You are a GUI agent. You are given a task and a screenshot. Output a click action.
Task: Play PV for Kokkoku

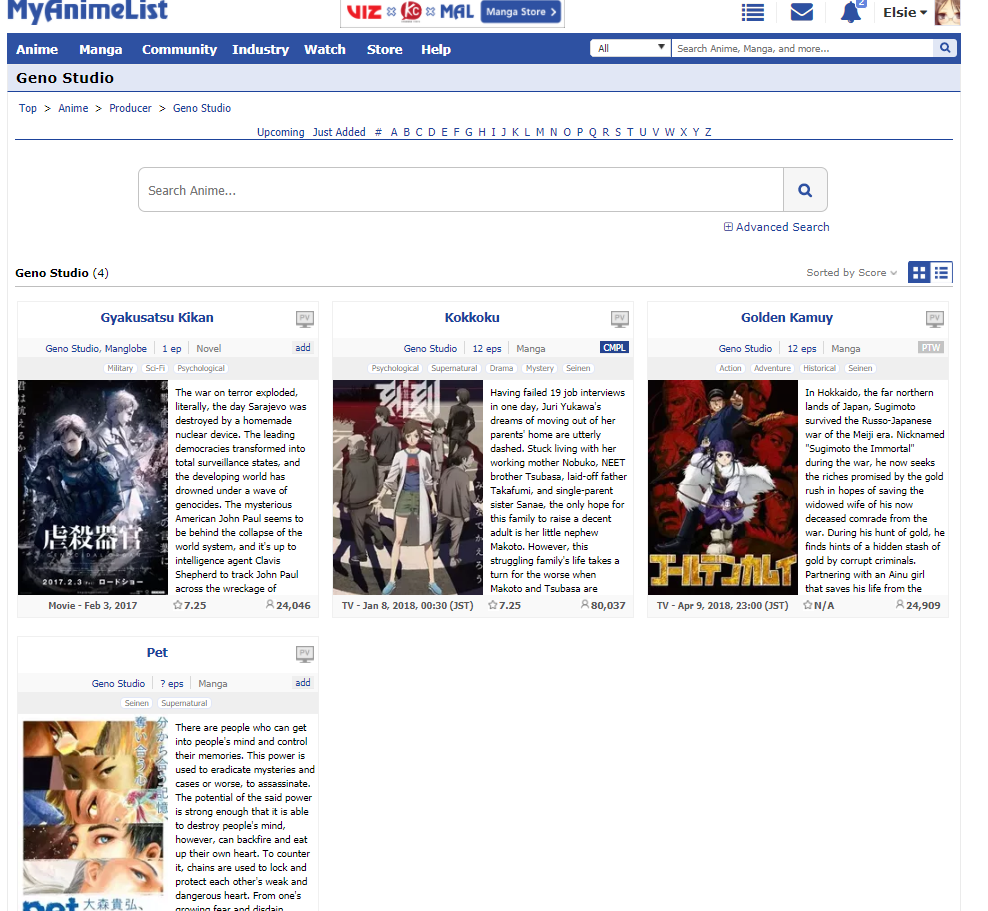click(620, 319)
